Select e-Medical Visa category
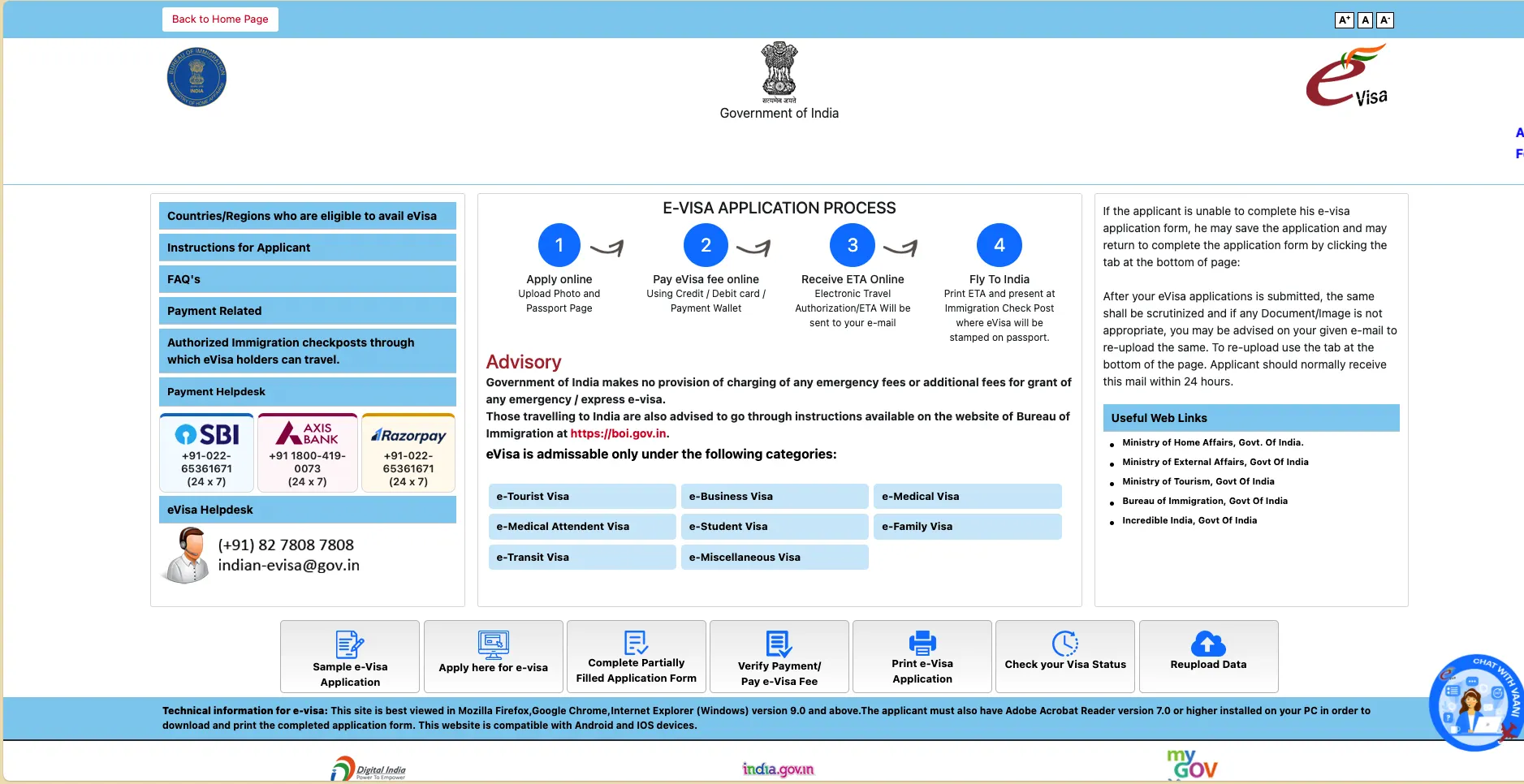The width and height of the screenshot is (1524, 784). (x=968, y=496)
